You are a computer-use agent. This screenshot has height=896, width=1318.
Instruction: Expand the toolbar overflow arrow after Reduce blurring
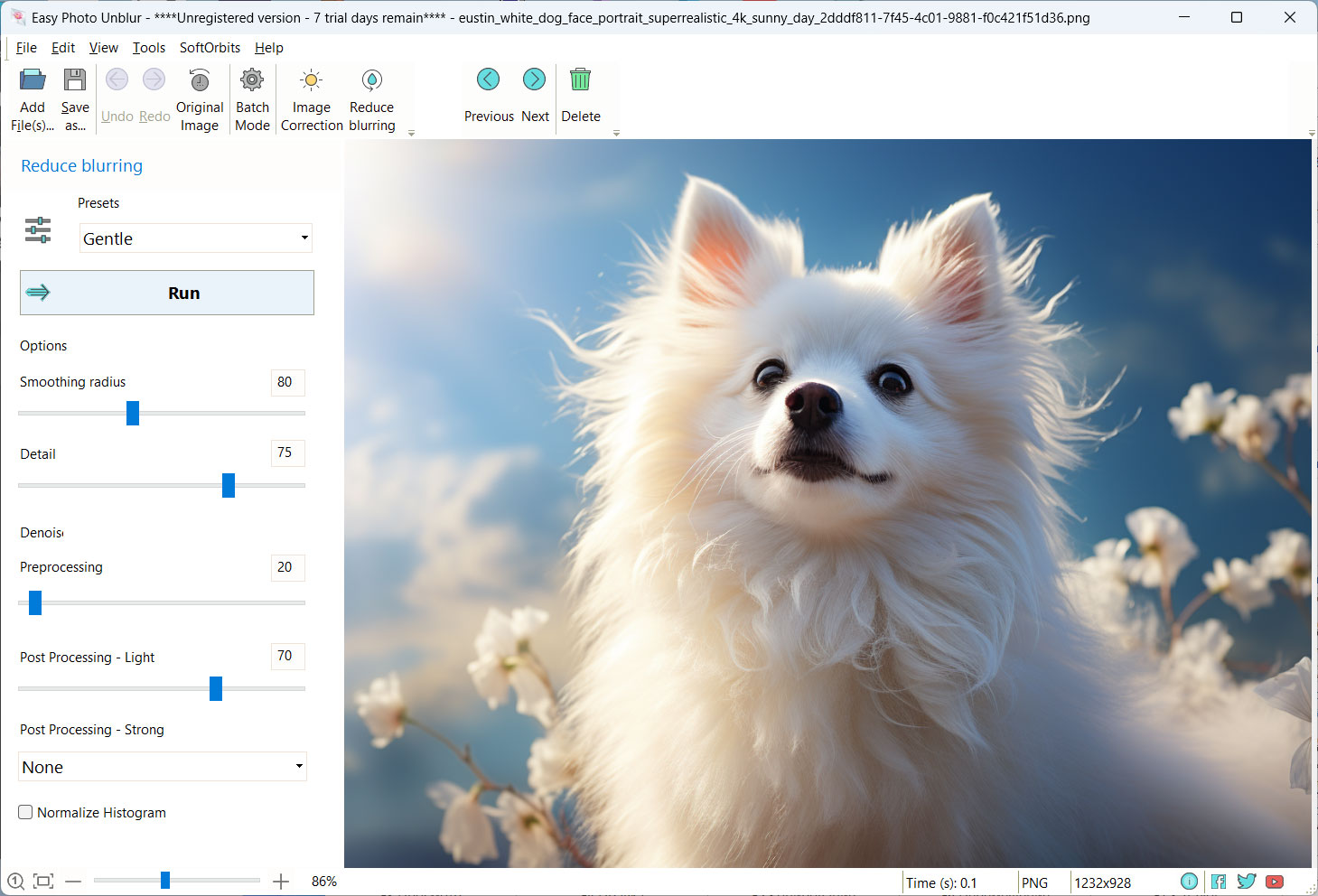coord(411,133)
